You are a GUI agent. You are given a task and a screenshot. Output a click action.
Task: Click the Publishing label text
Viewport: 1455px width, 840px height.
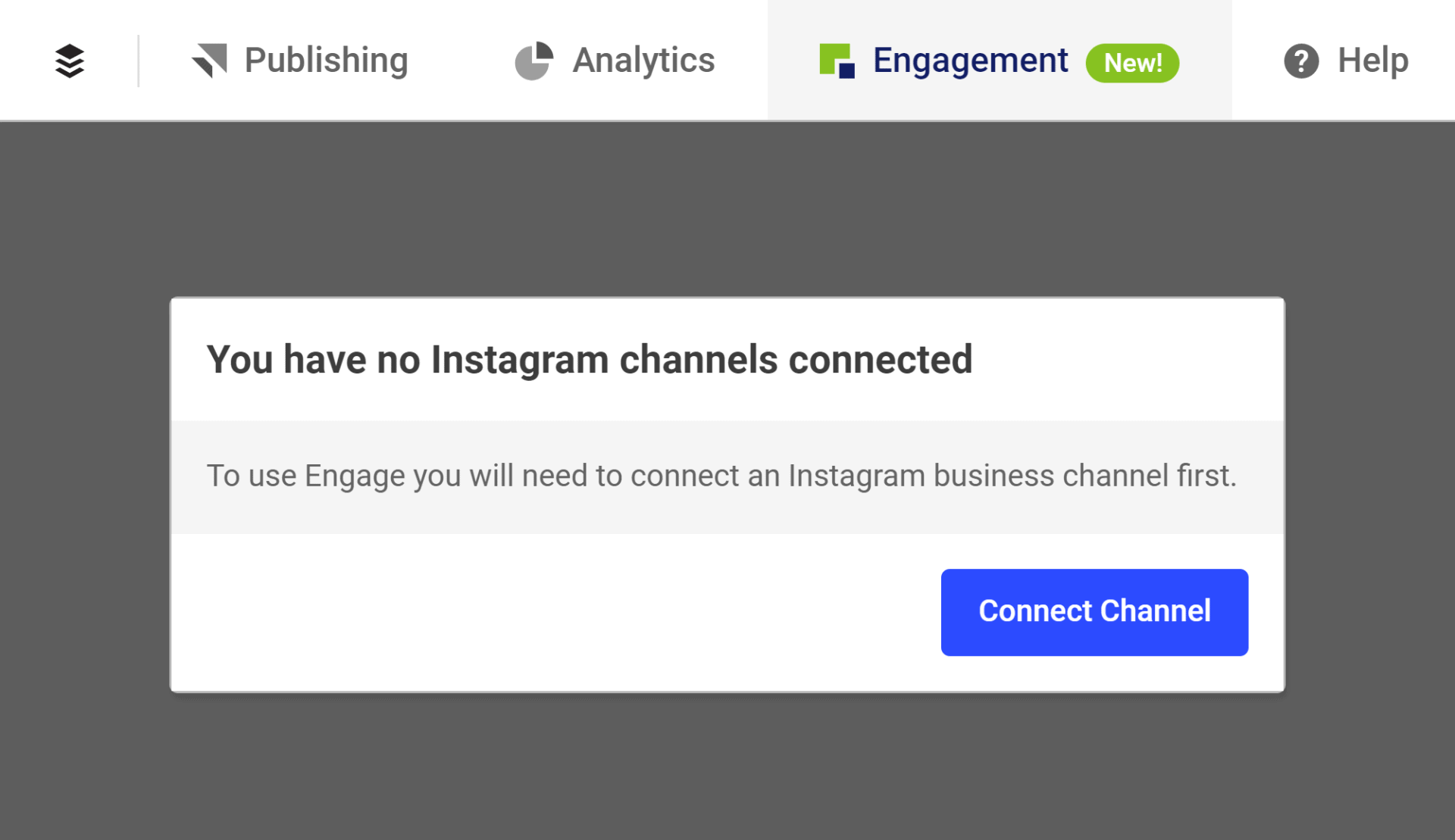[324, 59]
